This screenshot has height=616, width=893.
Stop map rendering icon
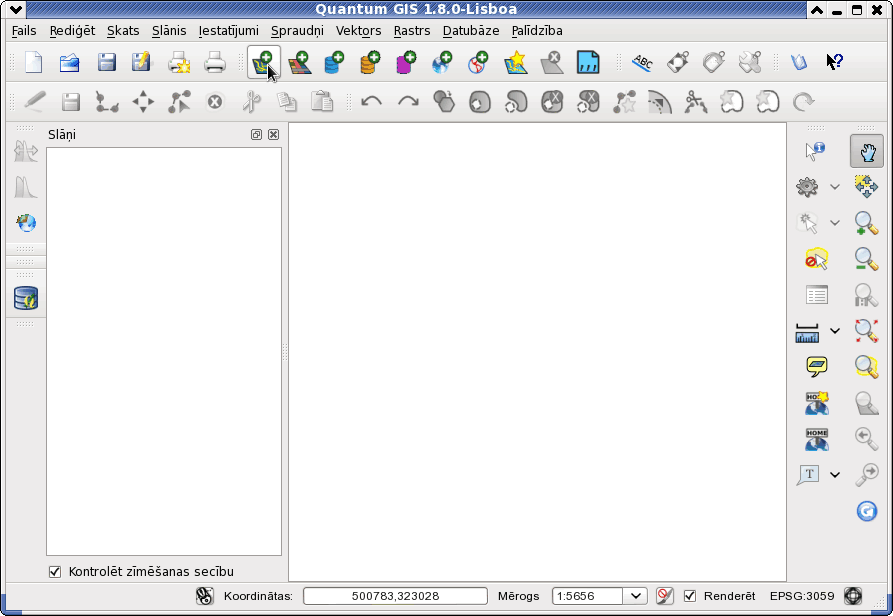665,596
